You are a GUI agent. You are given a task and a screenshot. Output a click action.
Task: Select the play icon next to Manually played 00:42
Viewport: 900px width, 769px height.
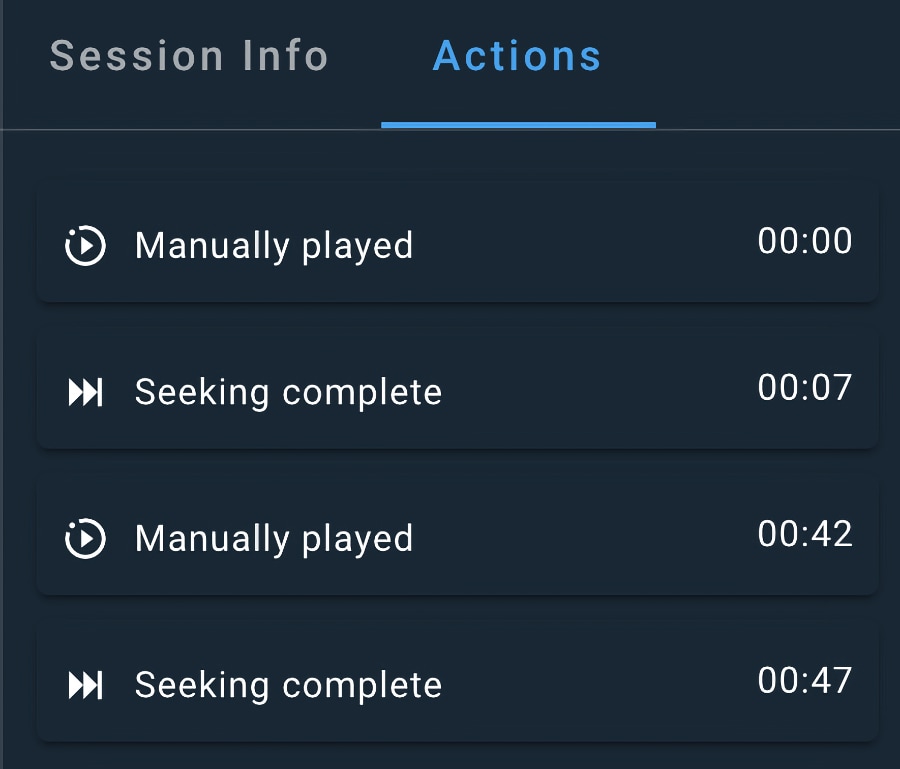coord(85,538)
